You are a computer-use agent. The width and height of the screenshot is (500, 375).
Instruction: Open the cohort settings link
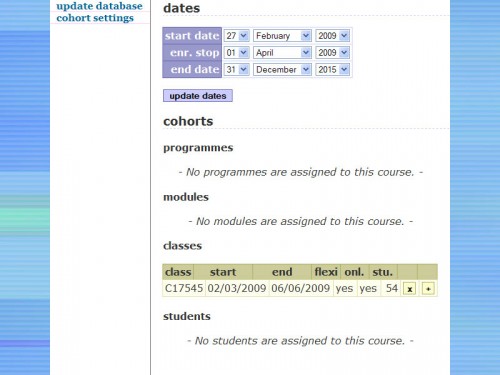coord(95,18)
